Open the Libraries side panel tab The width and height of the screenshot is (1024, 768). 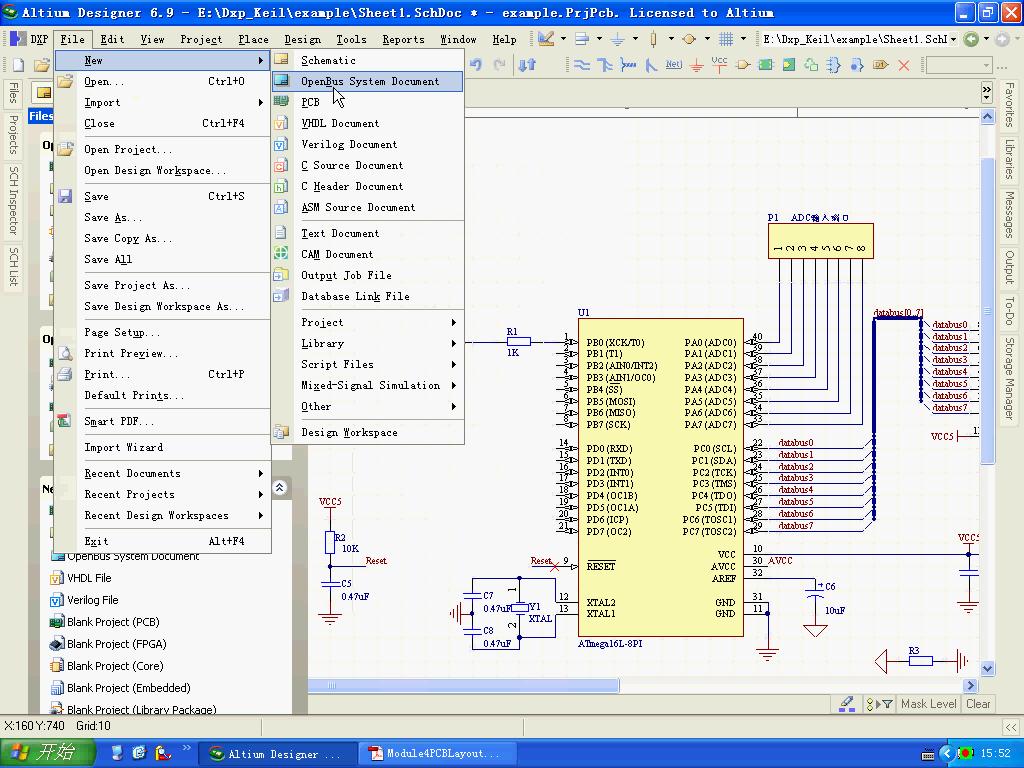1010,159
